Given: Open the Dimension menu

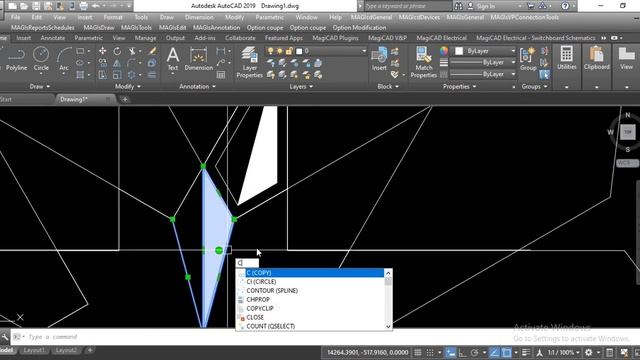Looking at the screenshot, I should (x=199, y=17).
